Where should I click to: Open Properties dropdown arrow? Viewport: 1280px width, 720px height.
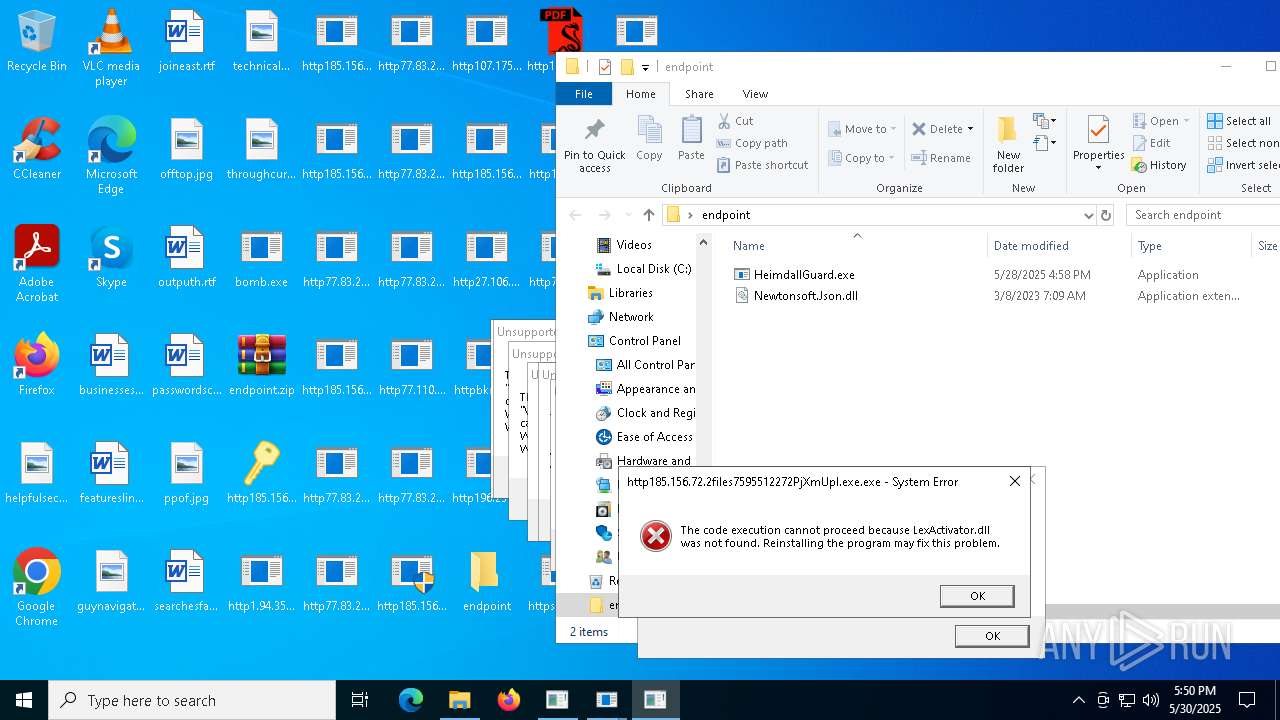[1098, 168]
